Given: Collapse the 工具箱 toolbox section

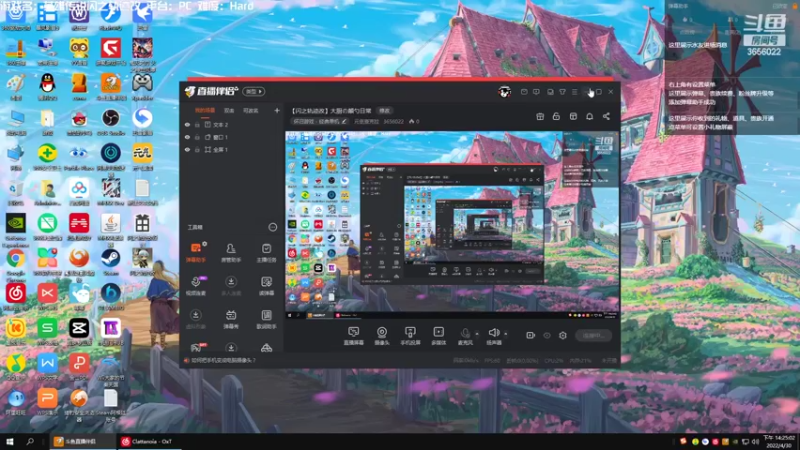Looking at the screenshot, I should [x=272, y=227].
